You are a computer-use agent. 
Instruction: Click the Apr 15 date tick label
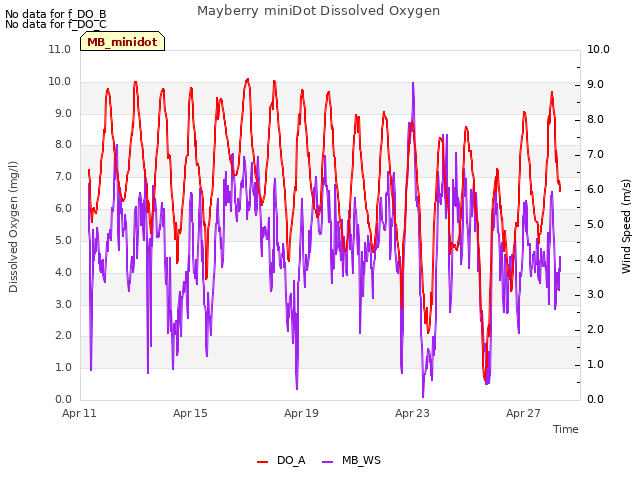point(190,413)
